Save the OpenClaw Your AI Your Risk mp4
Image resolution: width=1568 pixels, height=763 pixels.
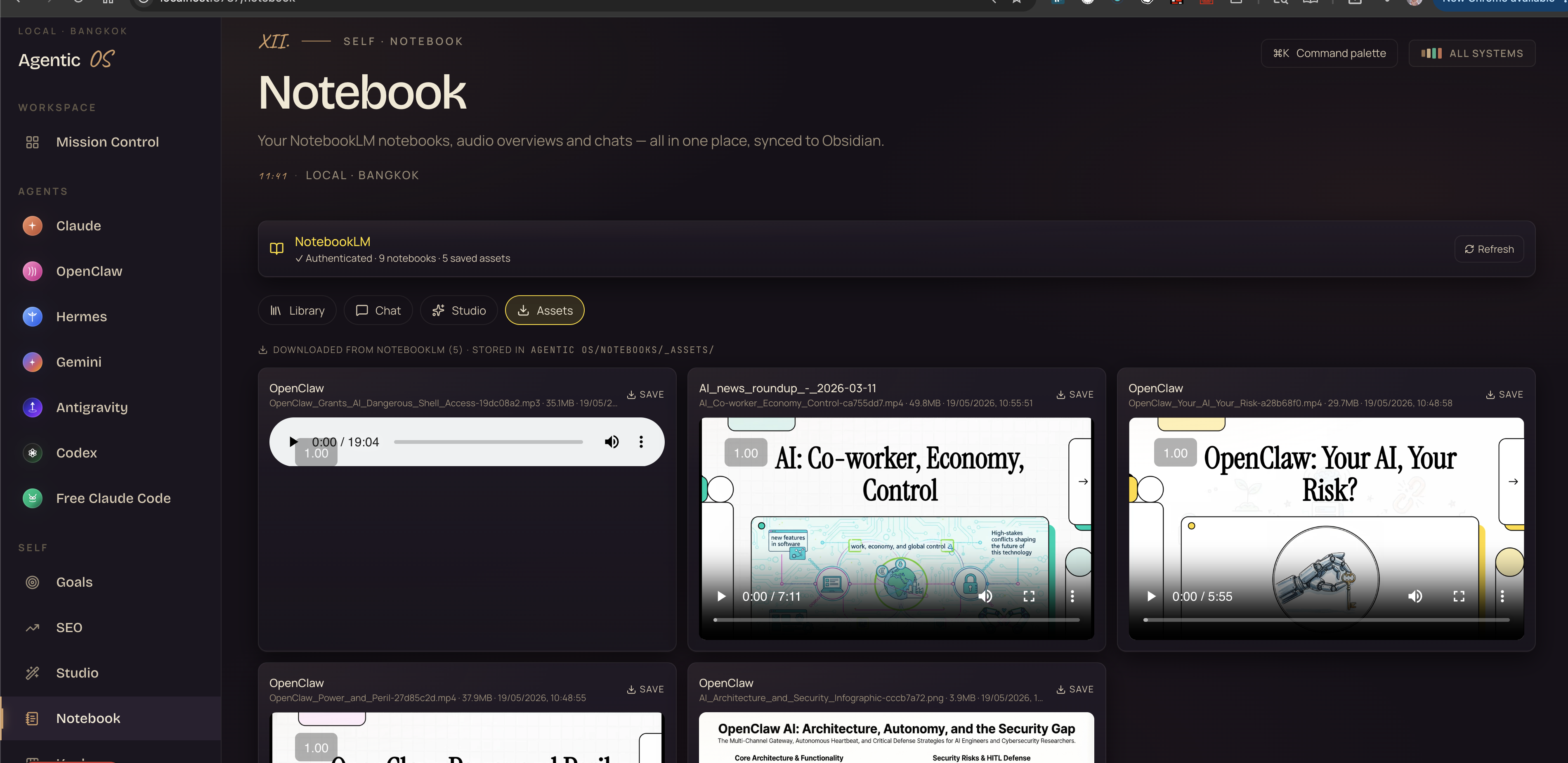1505,395
